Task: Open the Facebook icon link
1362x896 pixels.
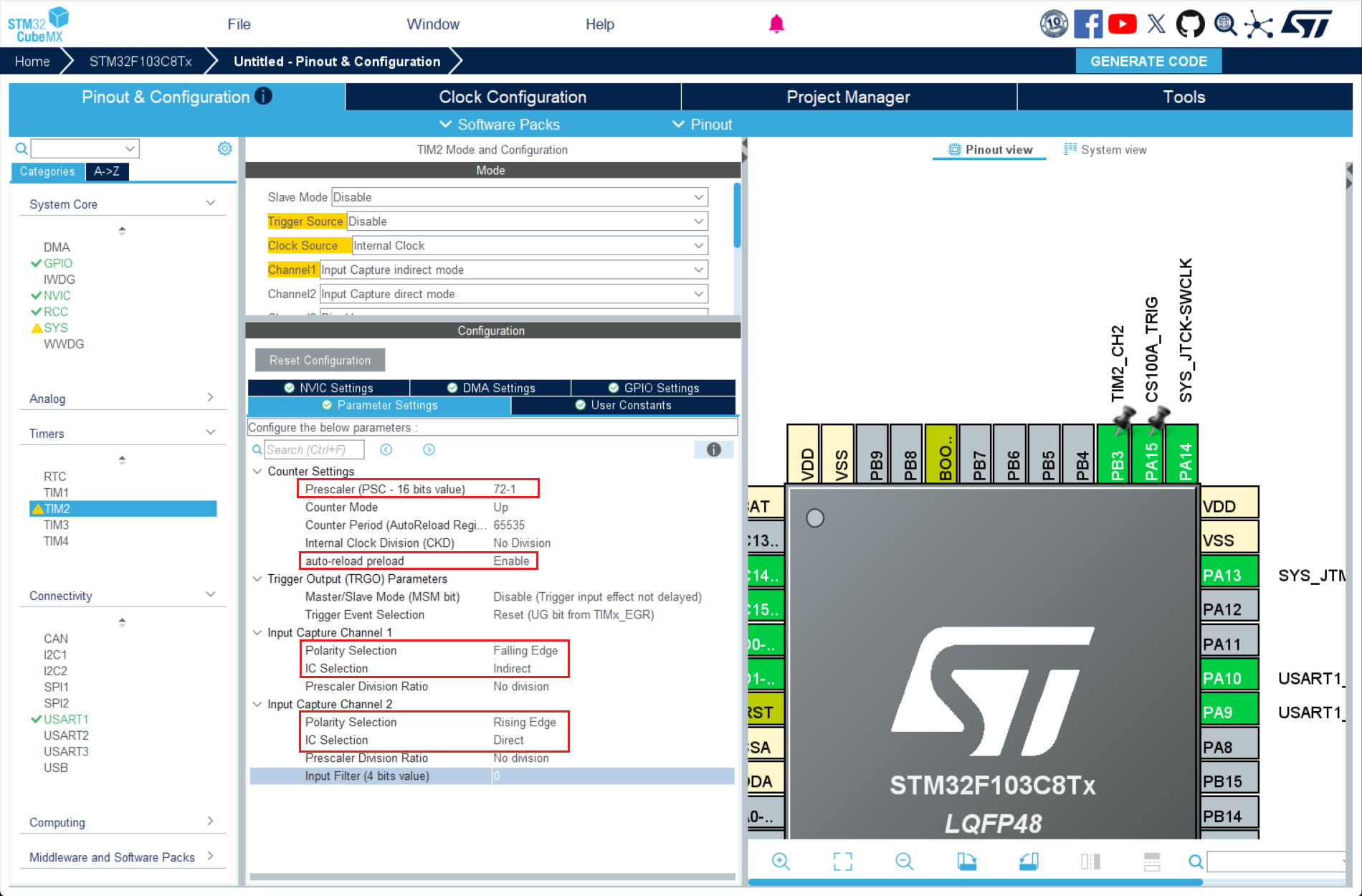Action: point(1087,24)
